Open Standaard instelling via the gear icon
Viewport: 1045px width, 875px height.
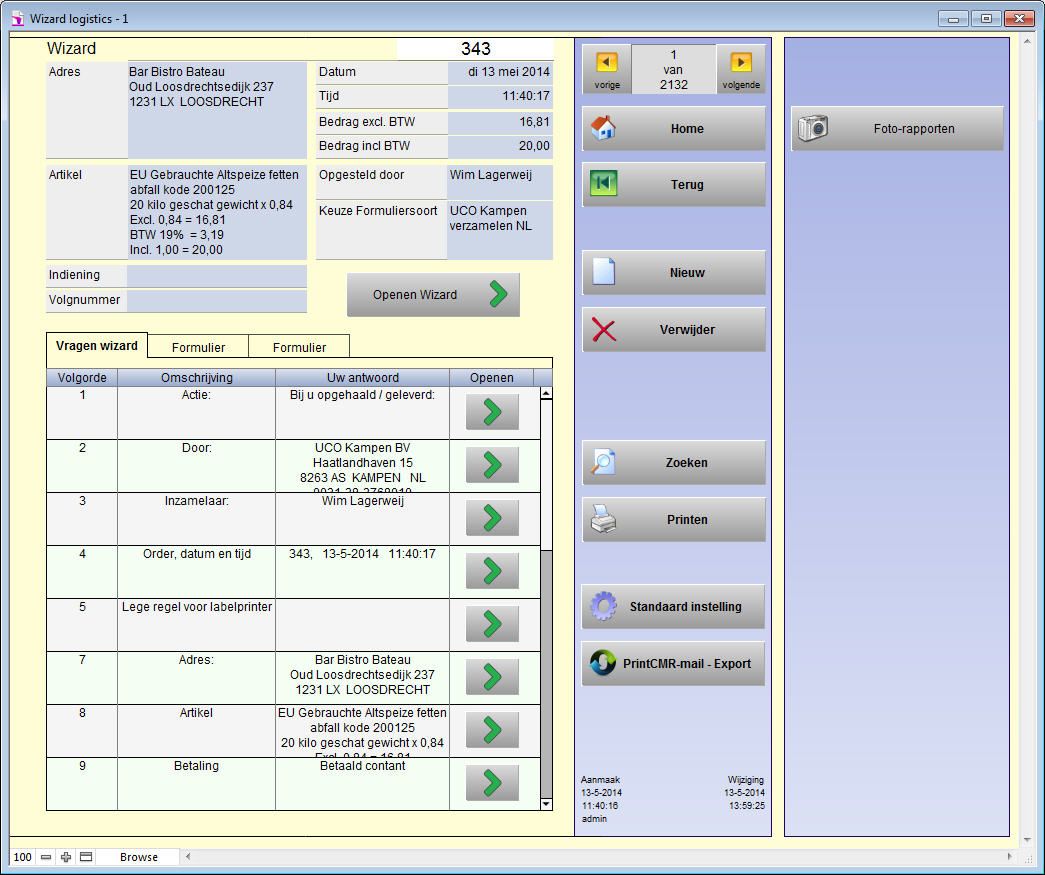(x=602, y=606)
